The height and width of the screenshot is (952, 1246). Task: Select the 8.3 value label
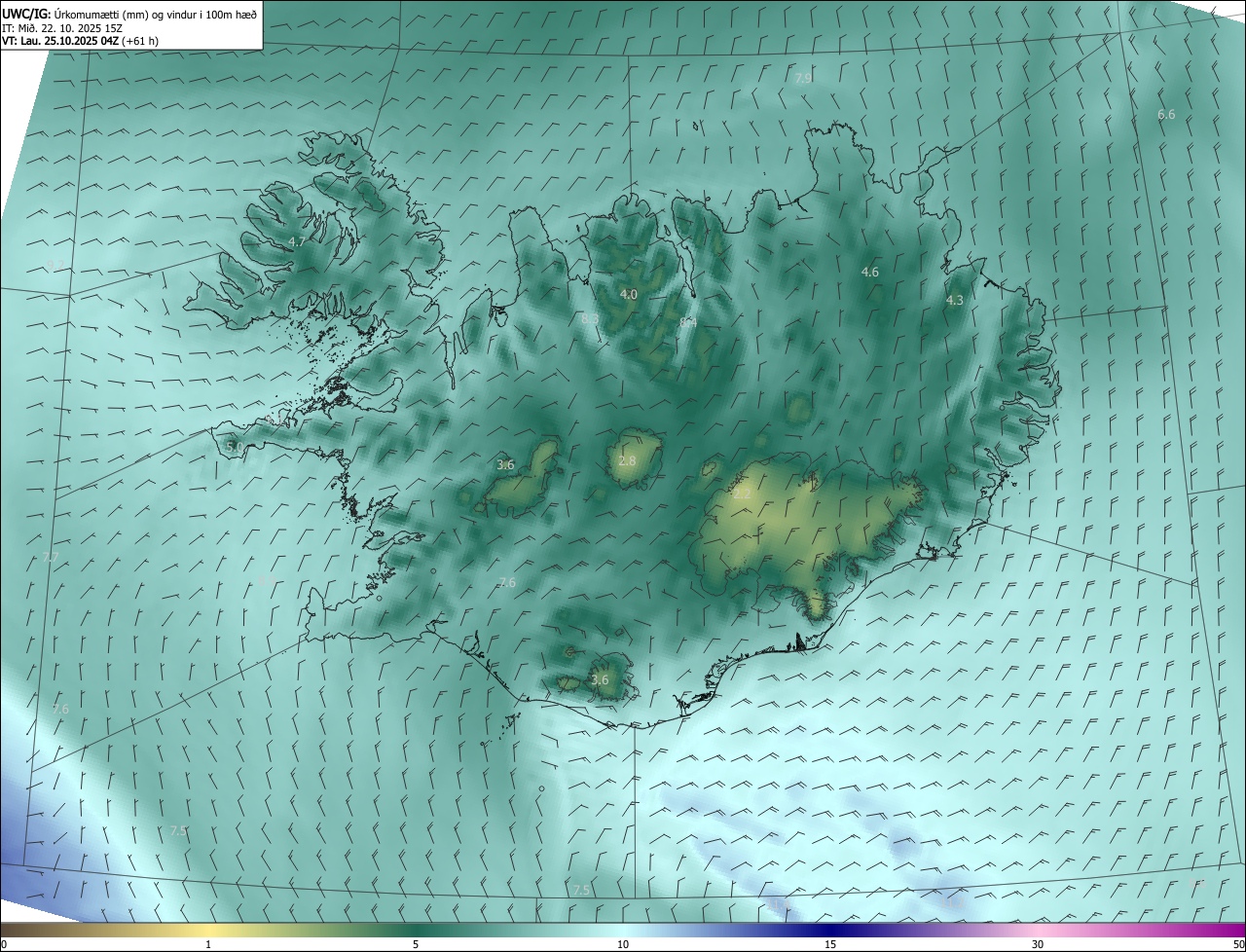point(590,319)
